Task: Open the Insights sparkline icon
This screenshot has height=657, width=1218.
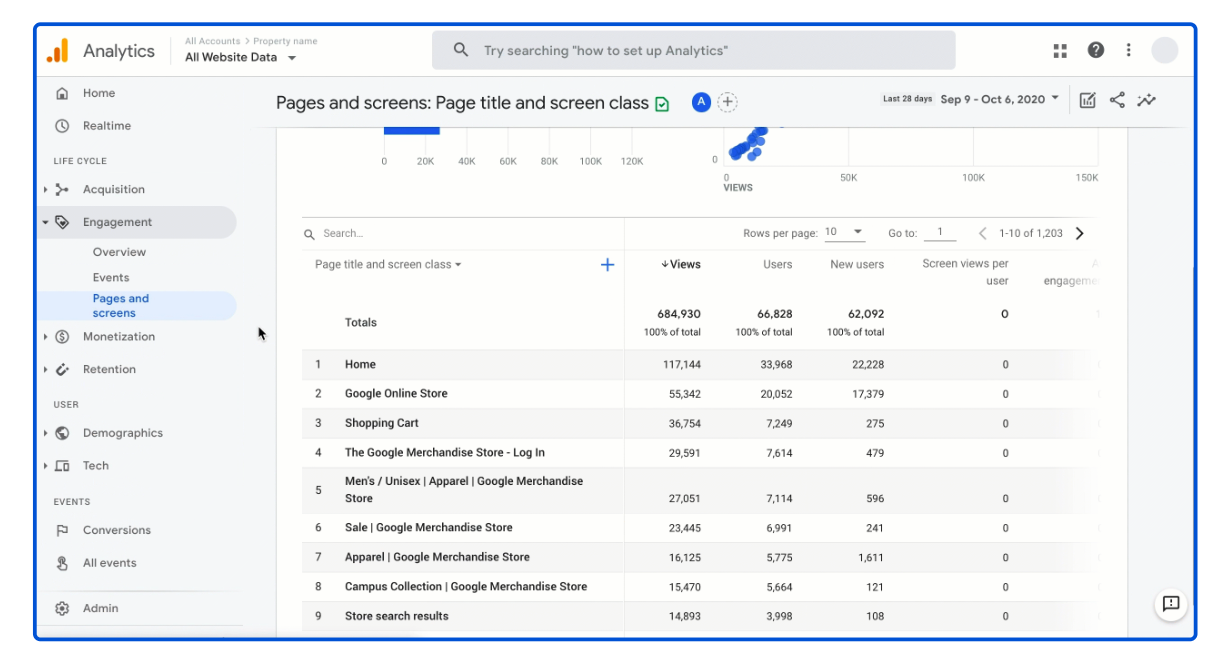Action: click(1147, 100)
